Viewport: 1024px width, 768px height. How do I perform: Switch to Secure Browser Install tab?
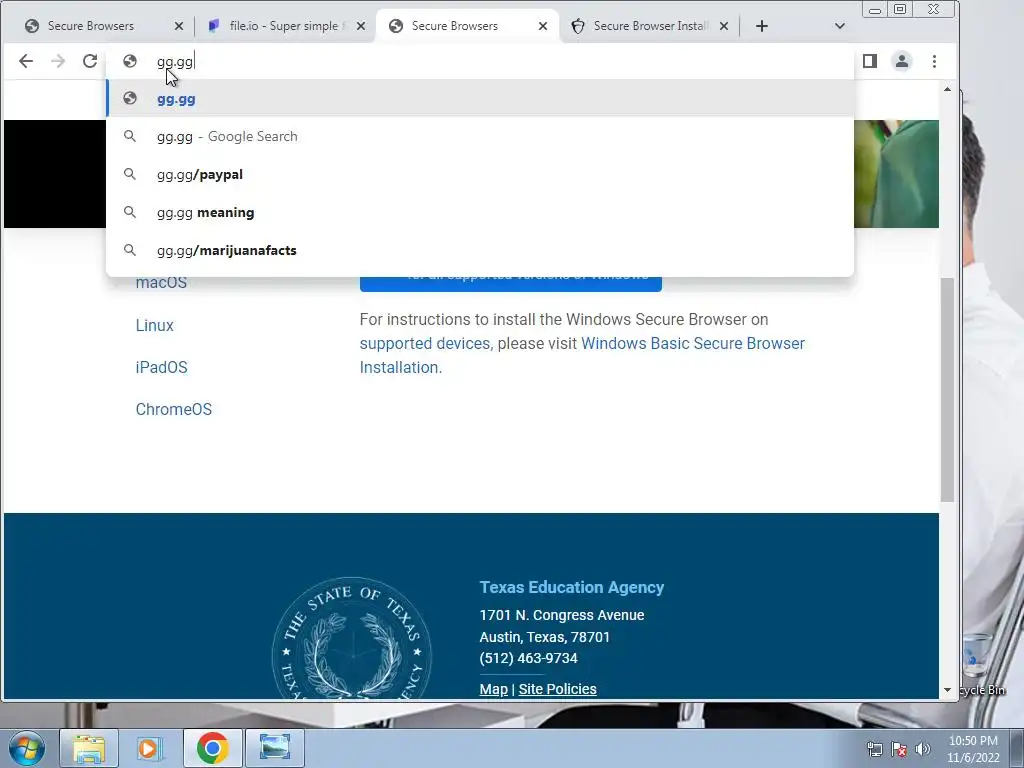click(650, 26)
